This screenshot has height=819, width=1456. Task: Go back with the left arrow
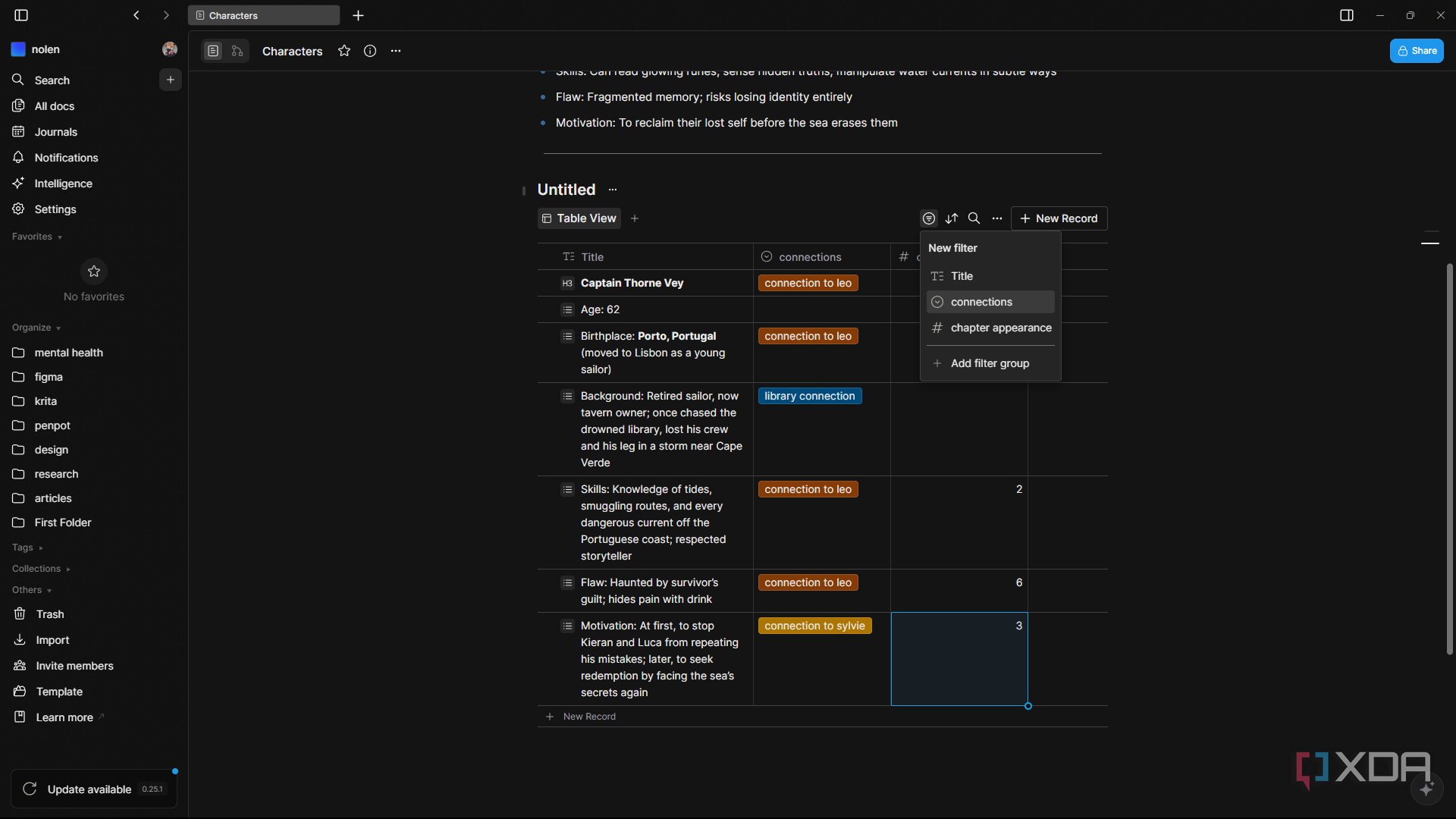coord(136,15)
